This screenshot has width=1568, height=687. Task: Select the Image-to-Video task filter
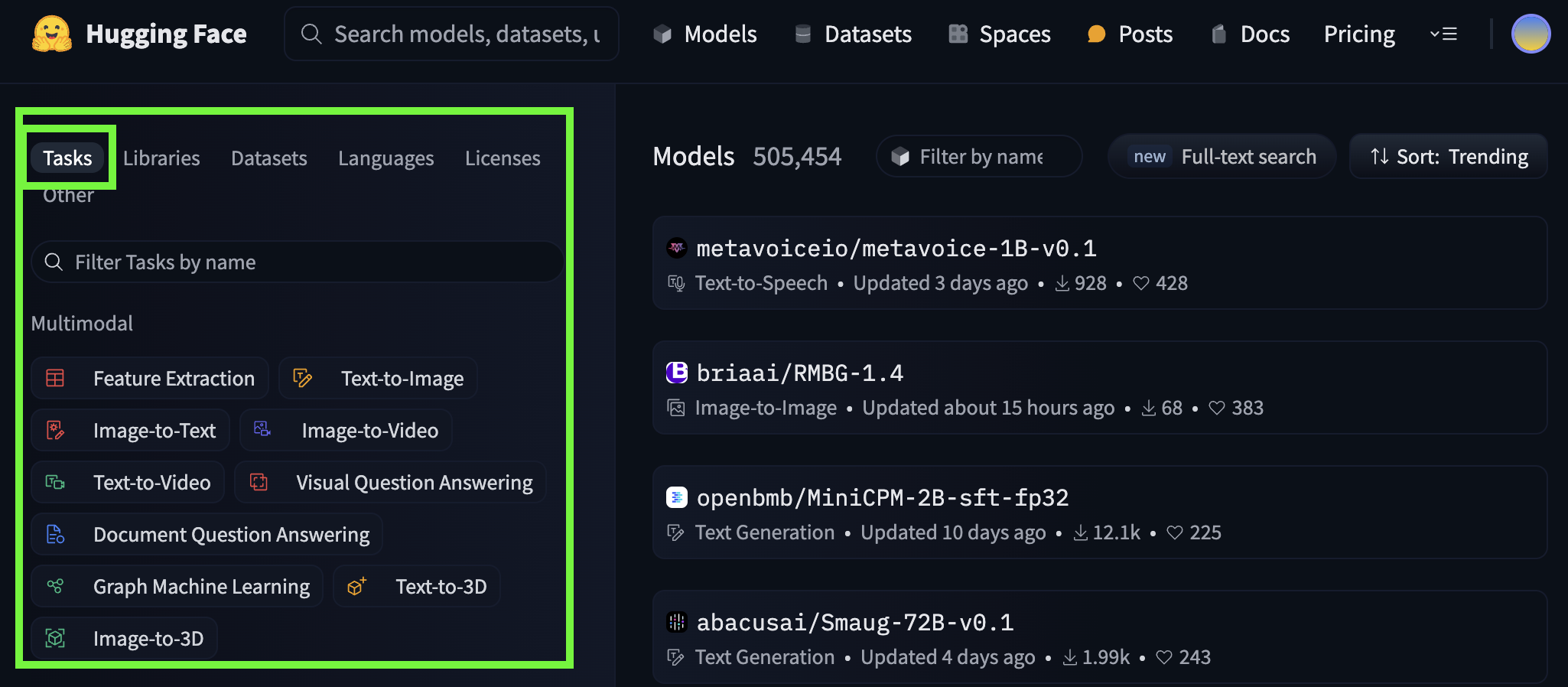[346, 430]
